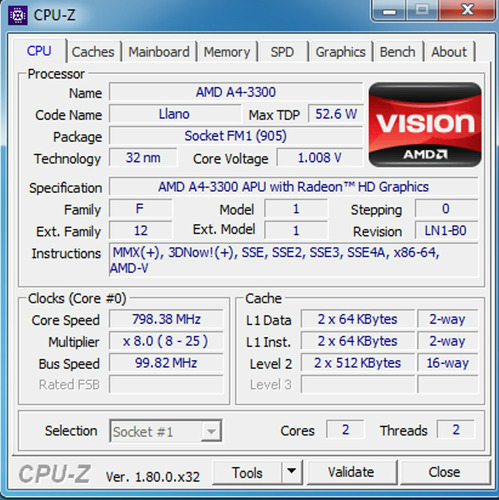The image size is (499, 500).
Task: Click the empty Level 3 cache field
Action: 357,384
